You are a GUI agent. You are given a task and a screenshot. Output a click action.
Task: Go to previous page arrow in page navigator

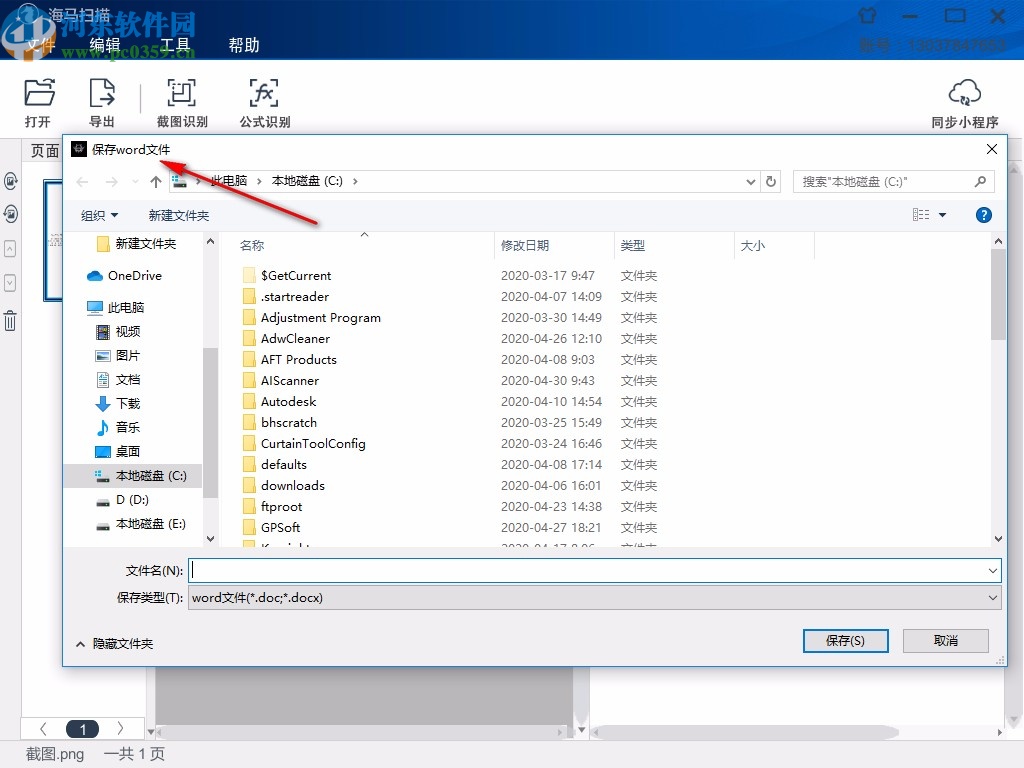pyautogui.click(x=43, y=728)
